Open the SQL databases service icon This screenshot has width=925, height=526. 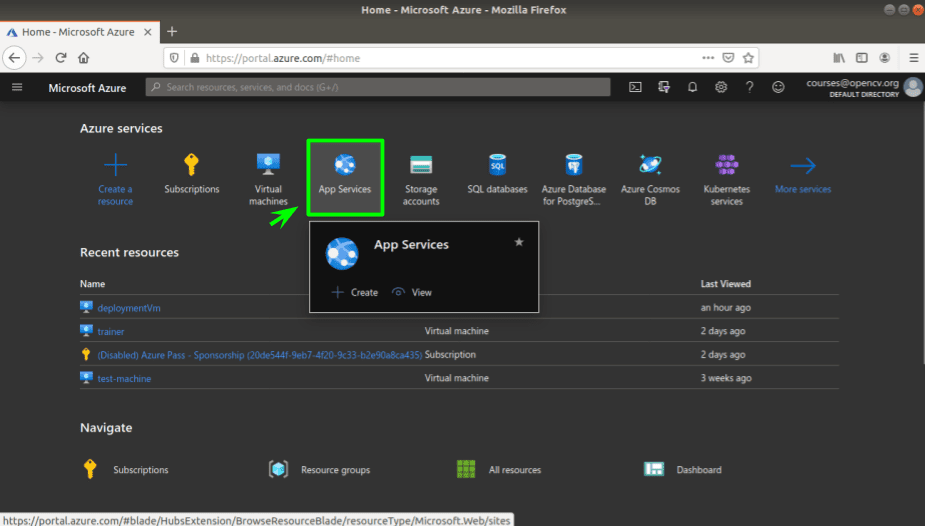coord(497,165)
